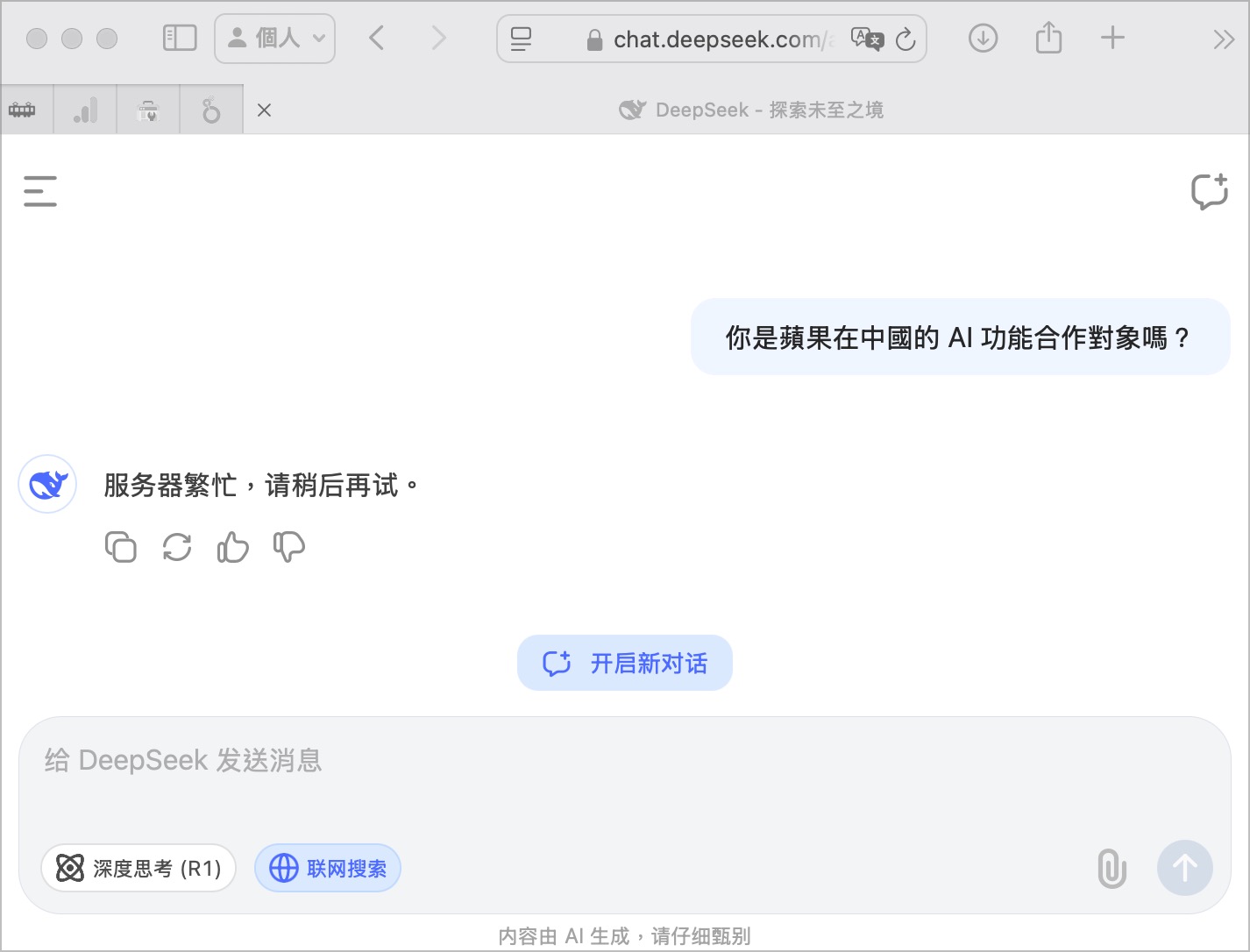Switch to the fourth pinned tab
This screenshot has height=952, width=1250.
point(211,110)
